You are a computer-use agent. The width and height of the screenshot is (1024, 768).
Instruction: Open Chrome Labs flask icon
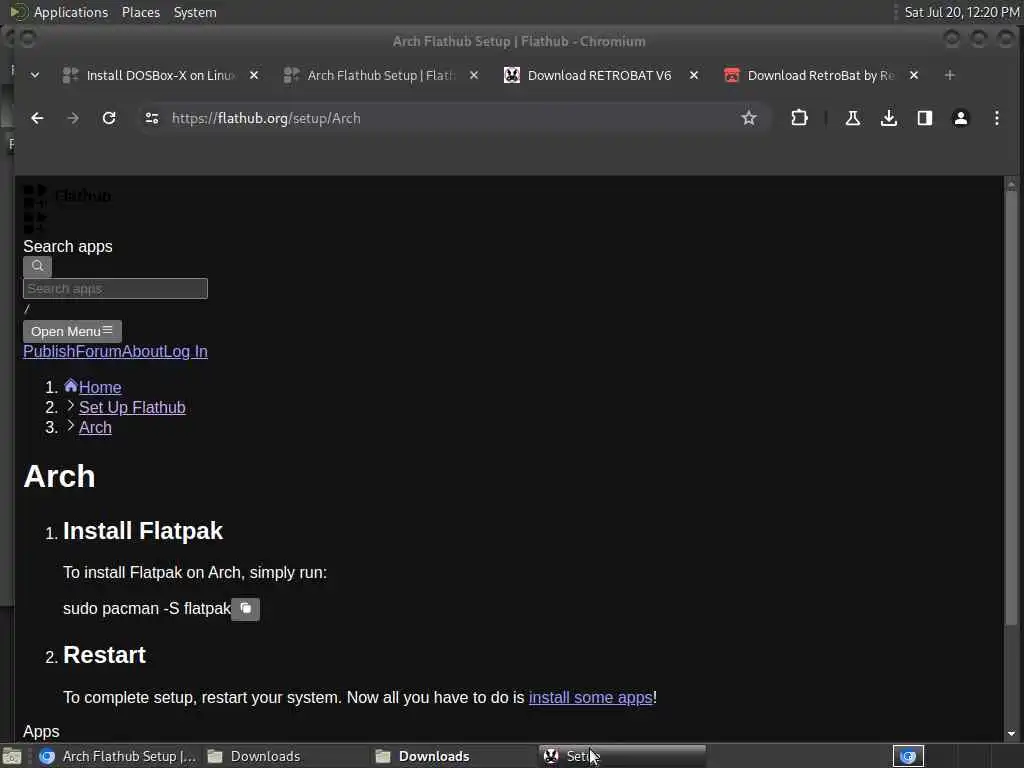852,118
